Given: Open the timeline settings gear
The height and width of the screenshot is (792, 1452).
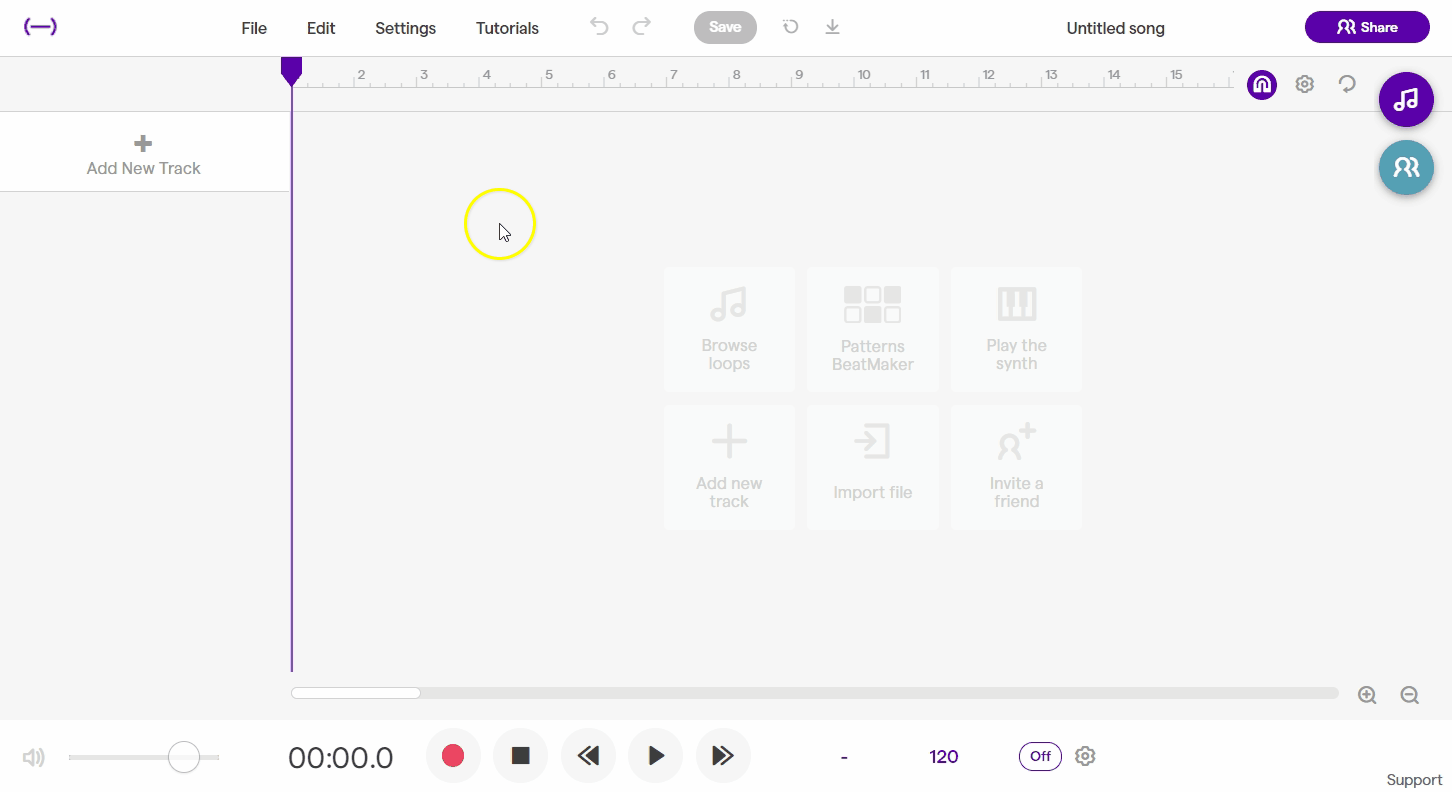Looking at the screenshot, I should [x=1304, y=84].
